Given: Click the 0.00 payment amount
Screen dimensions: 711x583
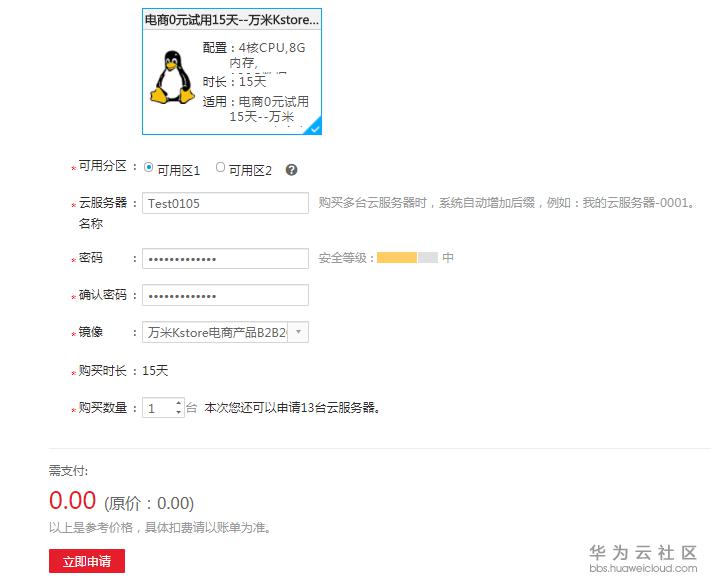Looking at the screenshot, I should pos(73,500).
